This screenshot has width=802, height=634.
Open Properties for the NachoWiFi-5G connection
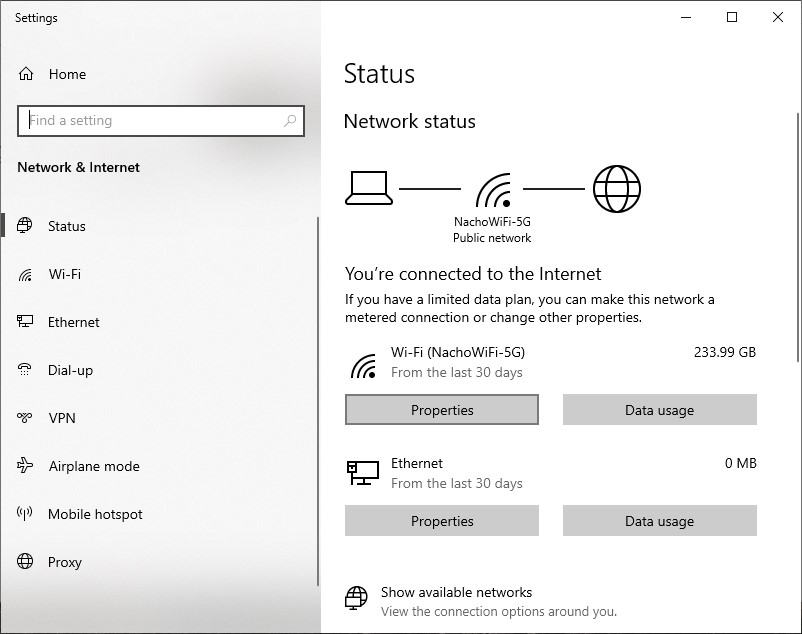tap(441, 410)
